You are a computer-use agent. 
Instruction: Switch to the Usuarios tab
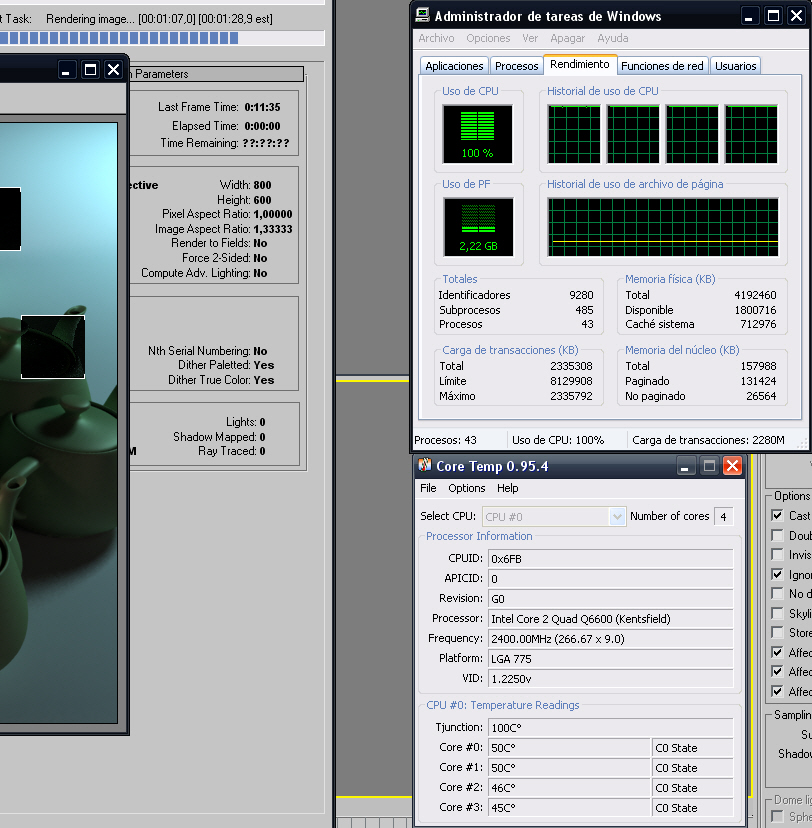(x=735, y=66)
